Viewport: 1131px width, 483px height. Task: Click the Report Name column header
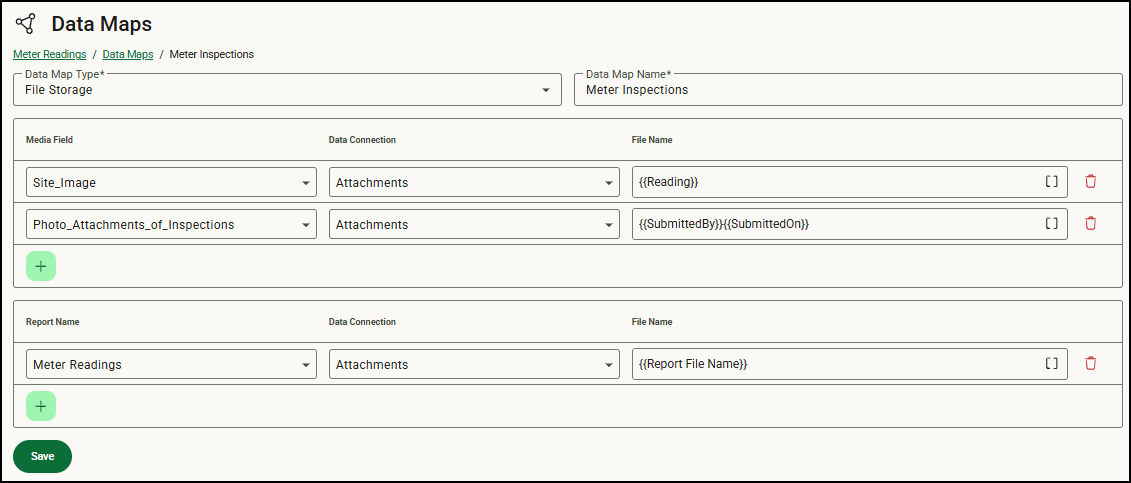[x=53, y=322]
